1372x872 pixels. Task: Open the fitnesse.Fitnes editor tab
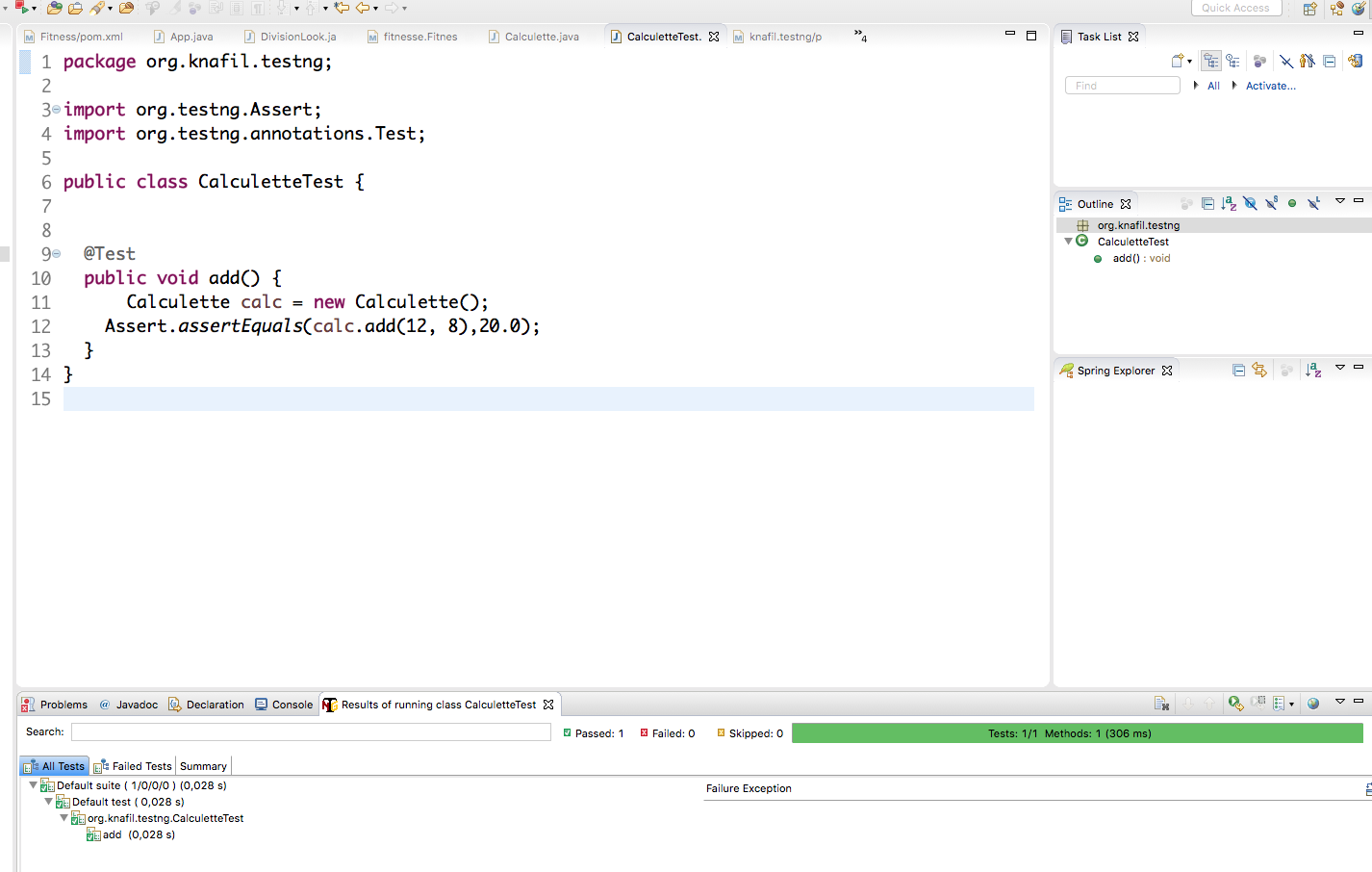412,37
